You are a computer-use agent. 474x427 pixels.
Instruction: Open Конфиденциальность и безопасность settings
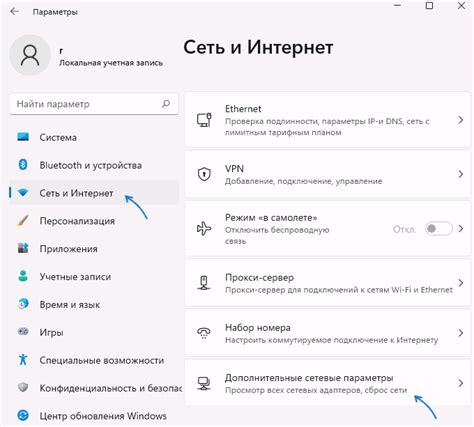(94, 388)
